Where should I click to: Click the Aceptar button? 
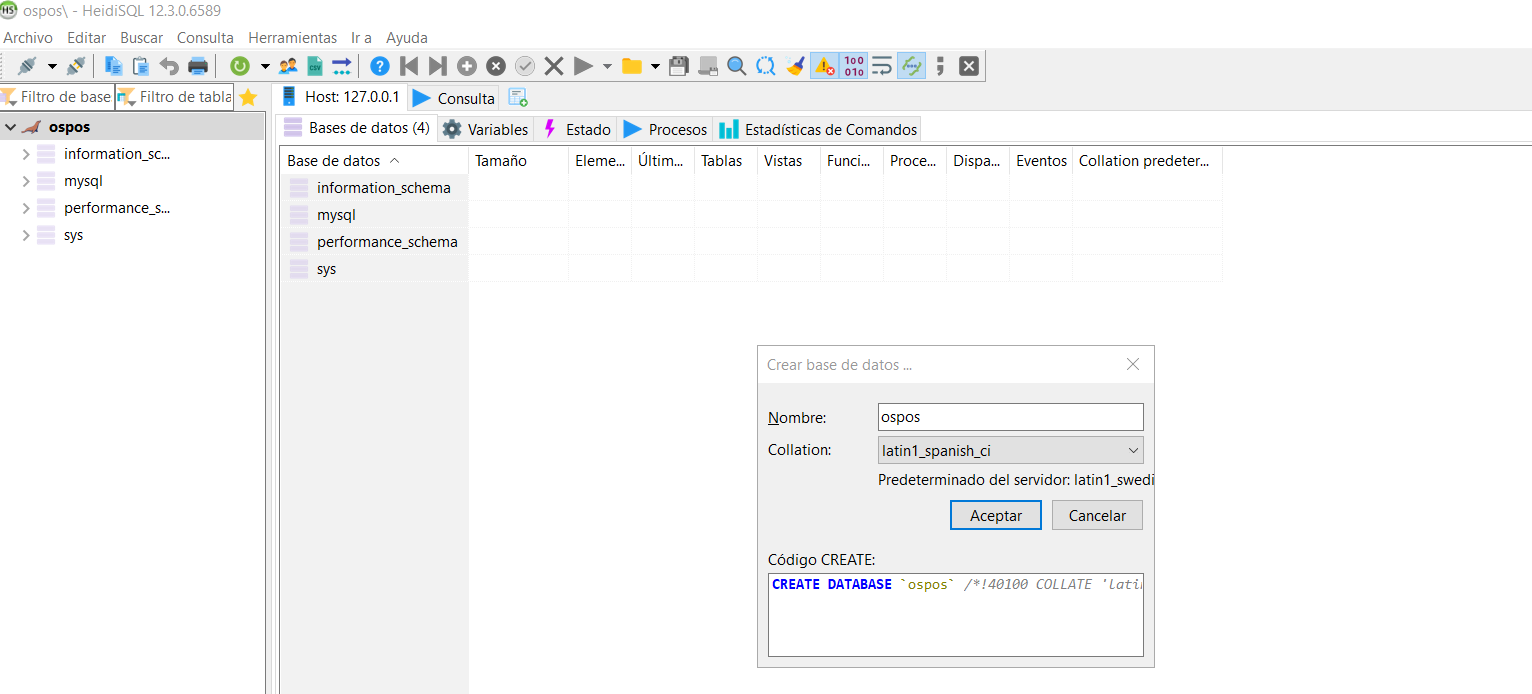tap(995, 514)
